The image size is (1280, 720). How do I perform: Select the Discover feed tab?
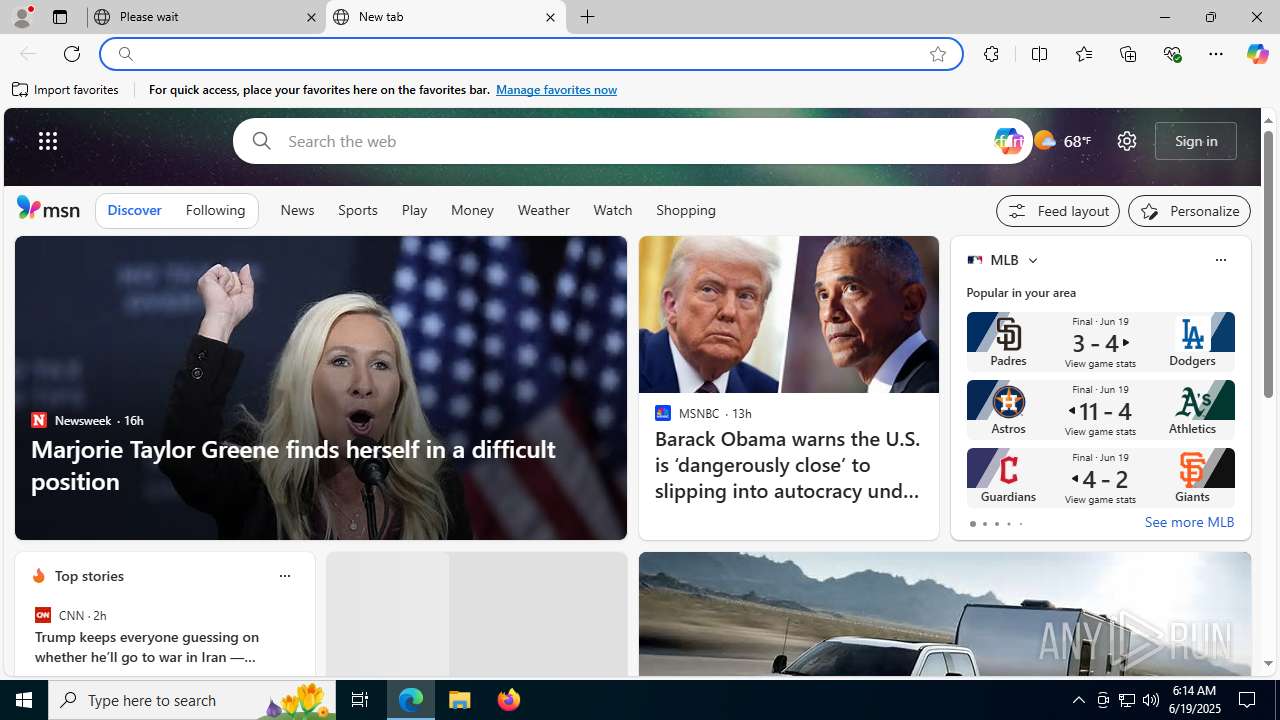pos(134,211)
